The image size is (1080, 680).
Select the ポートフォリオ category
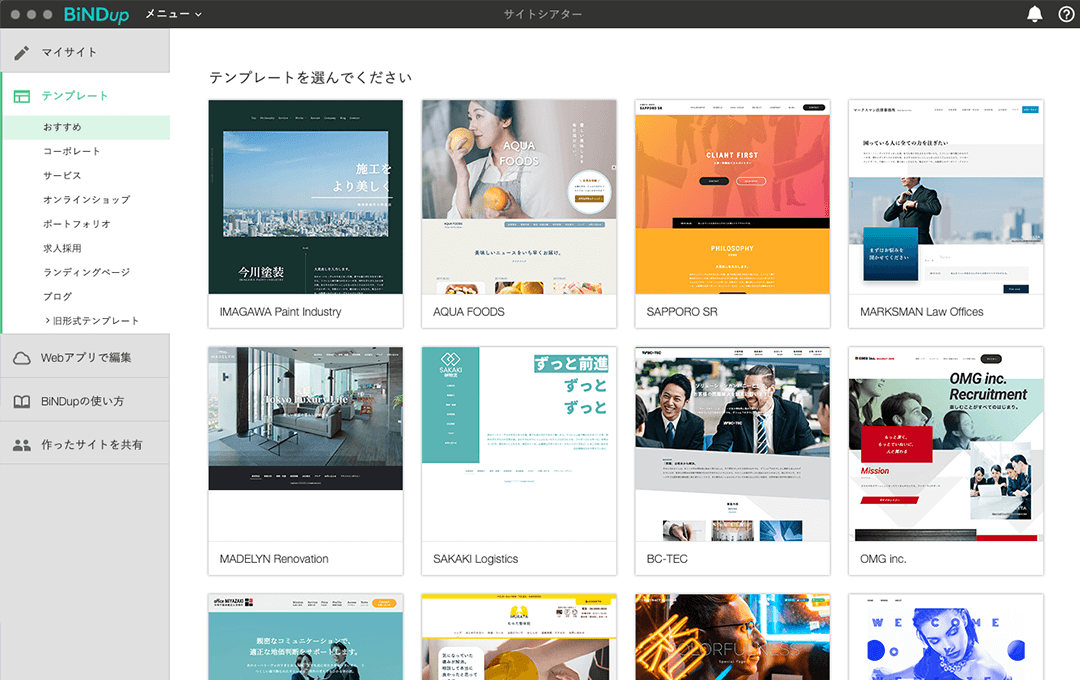76,224
